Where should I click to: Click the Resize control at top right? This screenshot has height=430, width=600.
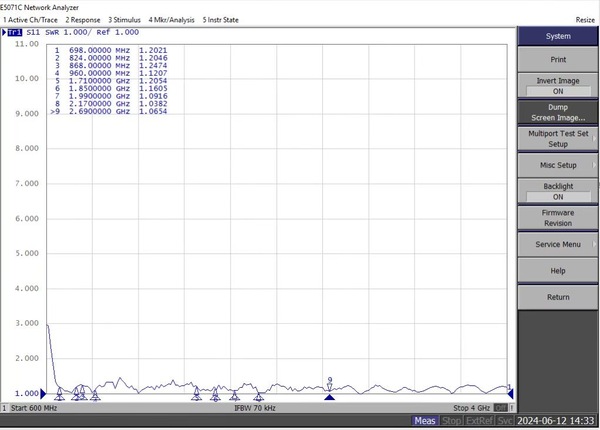(584, 19)
